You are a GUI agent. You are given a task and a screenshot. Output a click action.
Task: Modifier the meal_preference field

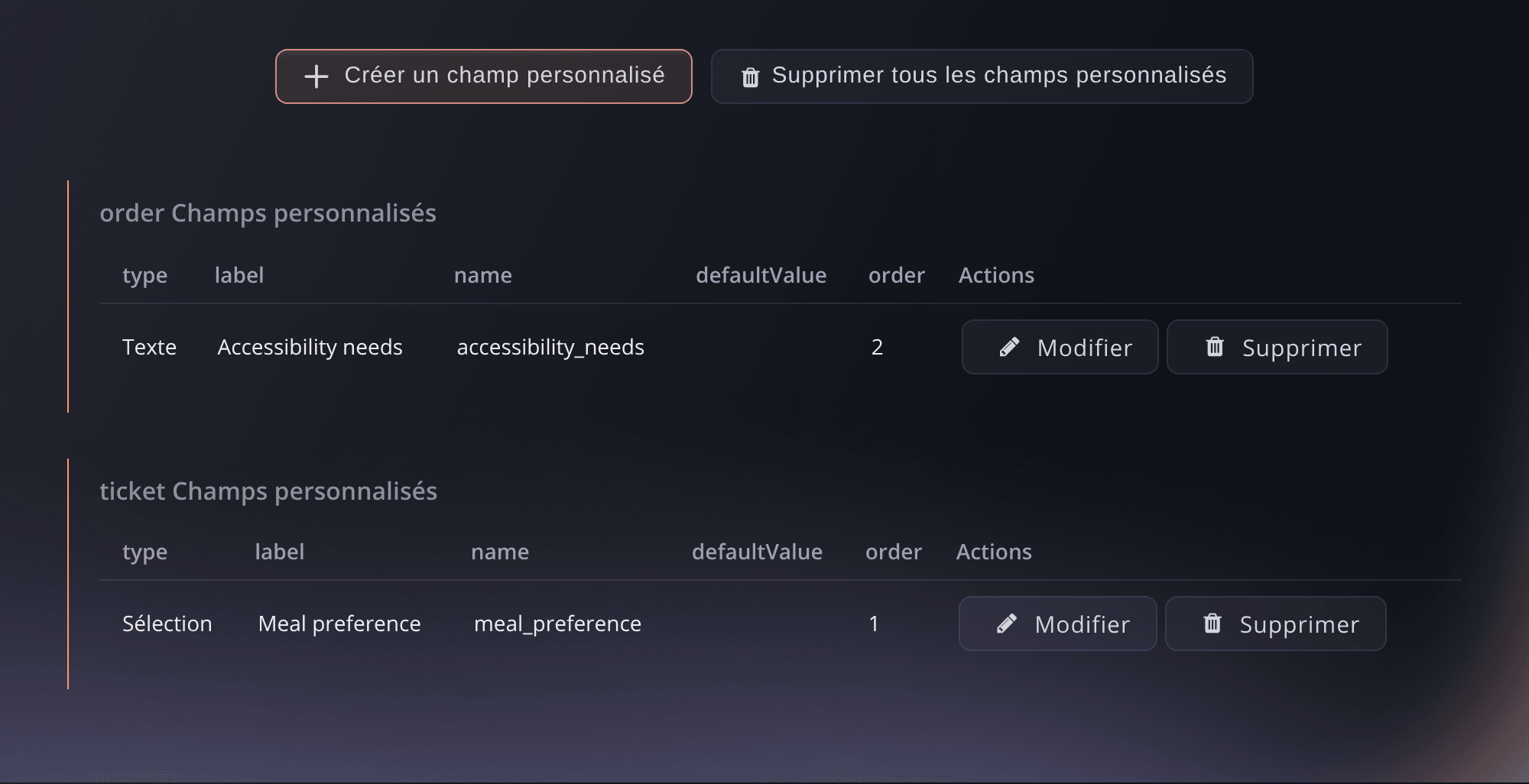pos(1057,624)
